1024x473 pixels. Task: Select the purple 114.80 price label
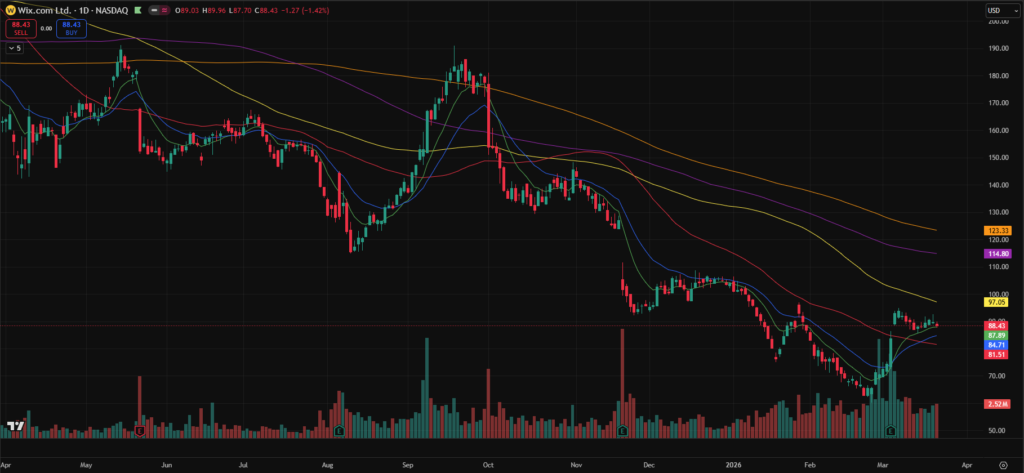[999, 255]
